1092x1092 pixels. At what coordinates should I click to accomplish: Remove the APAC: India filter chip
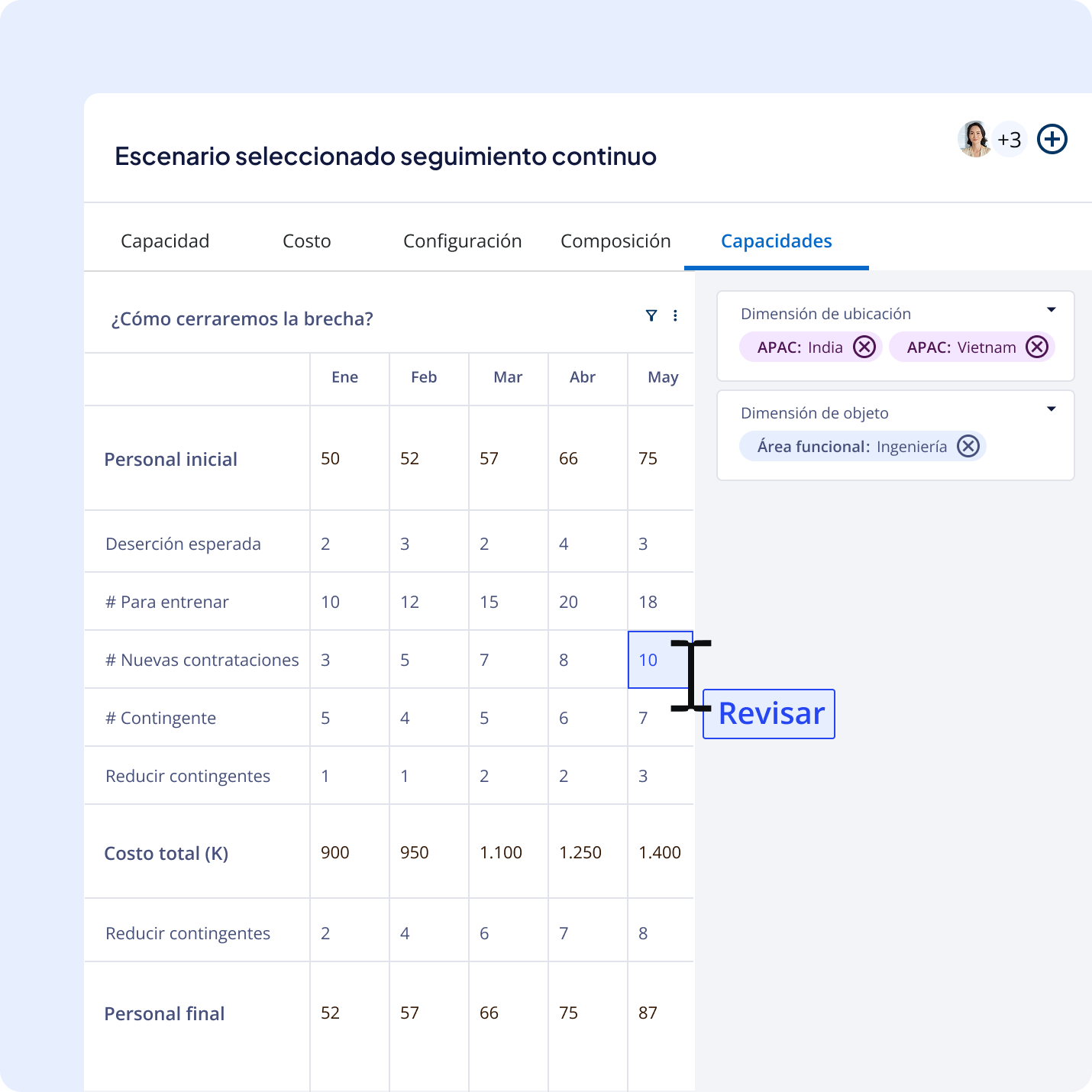point(864,347)
